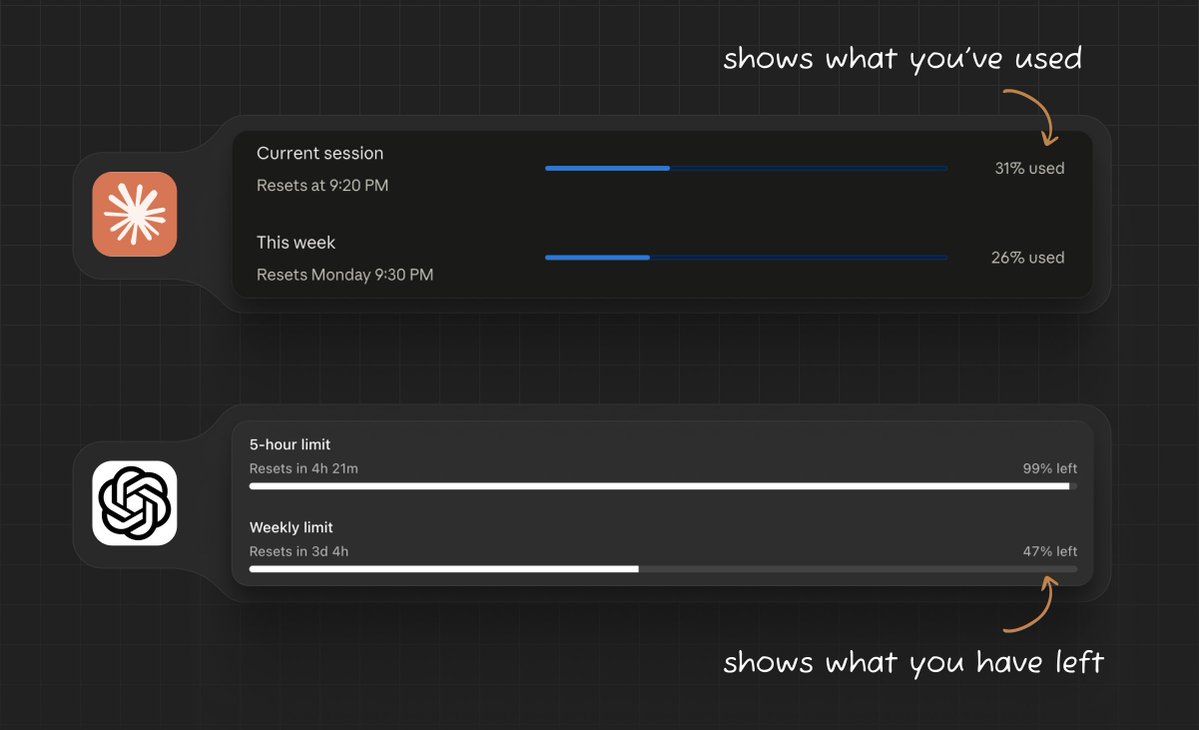The height and width of the screenshot is (730, 1199).
Task: Click the "shows what you have left" caption
Action: coord(913,662)
